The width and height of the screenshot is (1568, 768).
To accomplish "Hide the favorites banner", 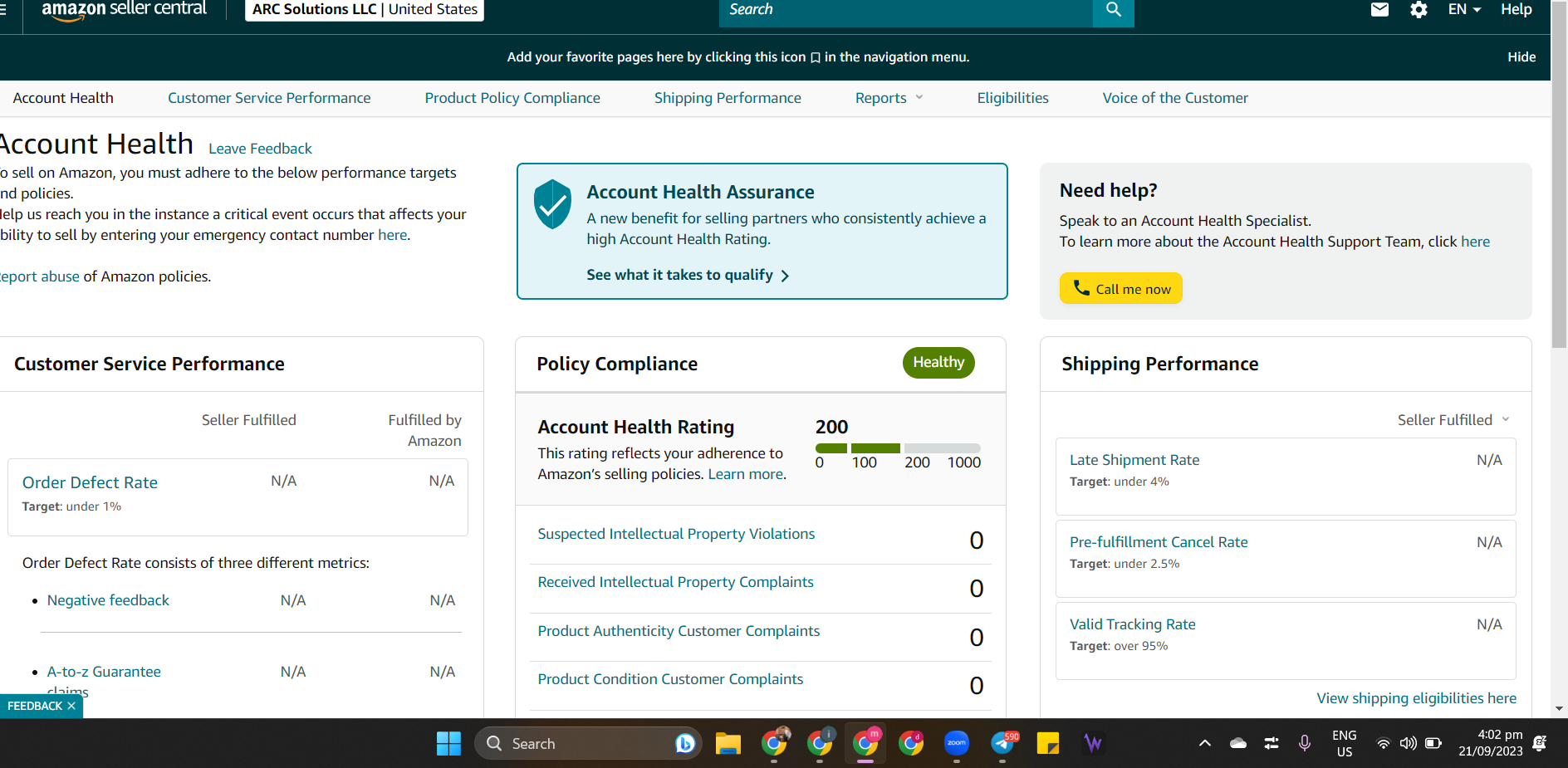I will (1521, 57).
